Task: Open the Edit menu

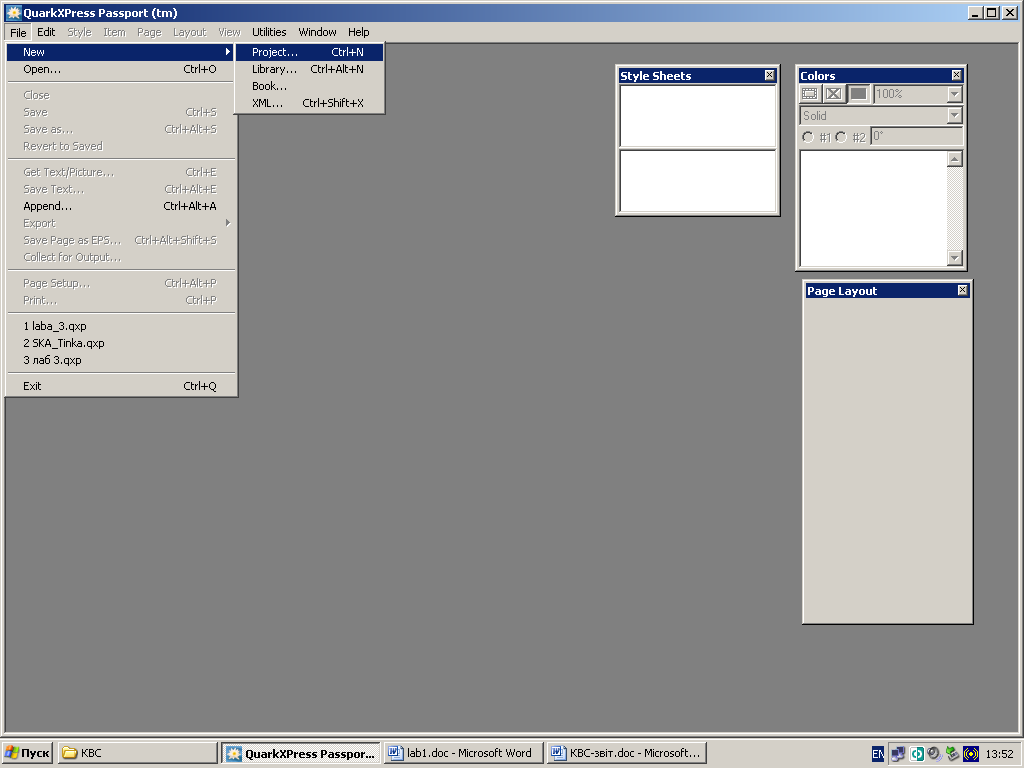Action: tap(46, 32)
